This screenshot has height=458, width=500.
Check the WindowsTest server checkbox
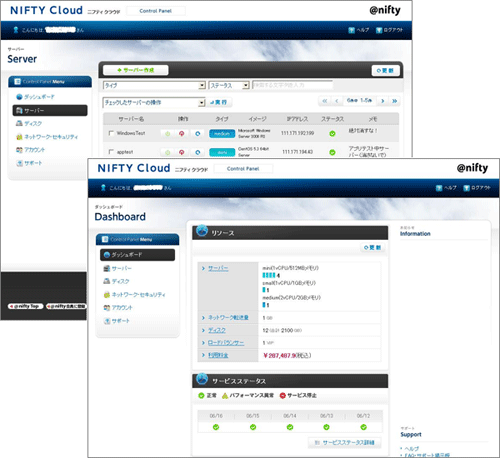111,133
